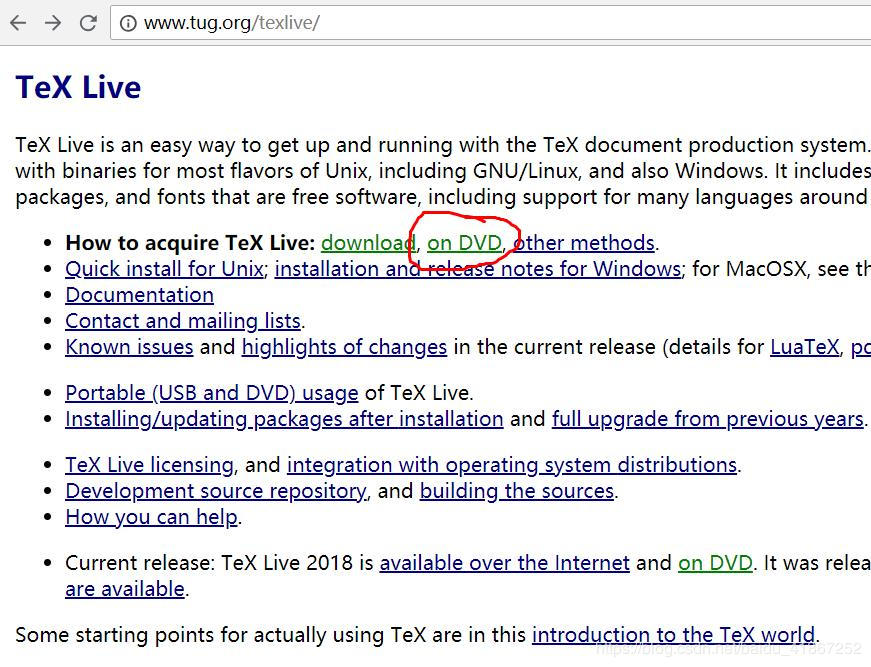View 'highlights of changes' link

pyautogui.click(x=344, y=347)
